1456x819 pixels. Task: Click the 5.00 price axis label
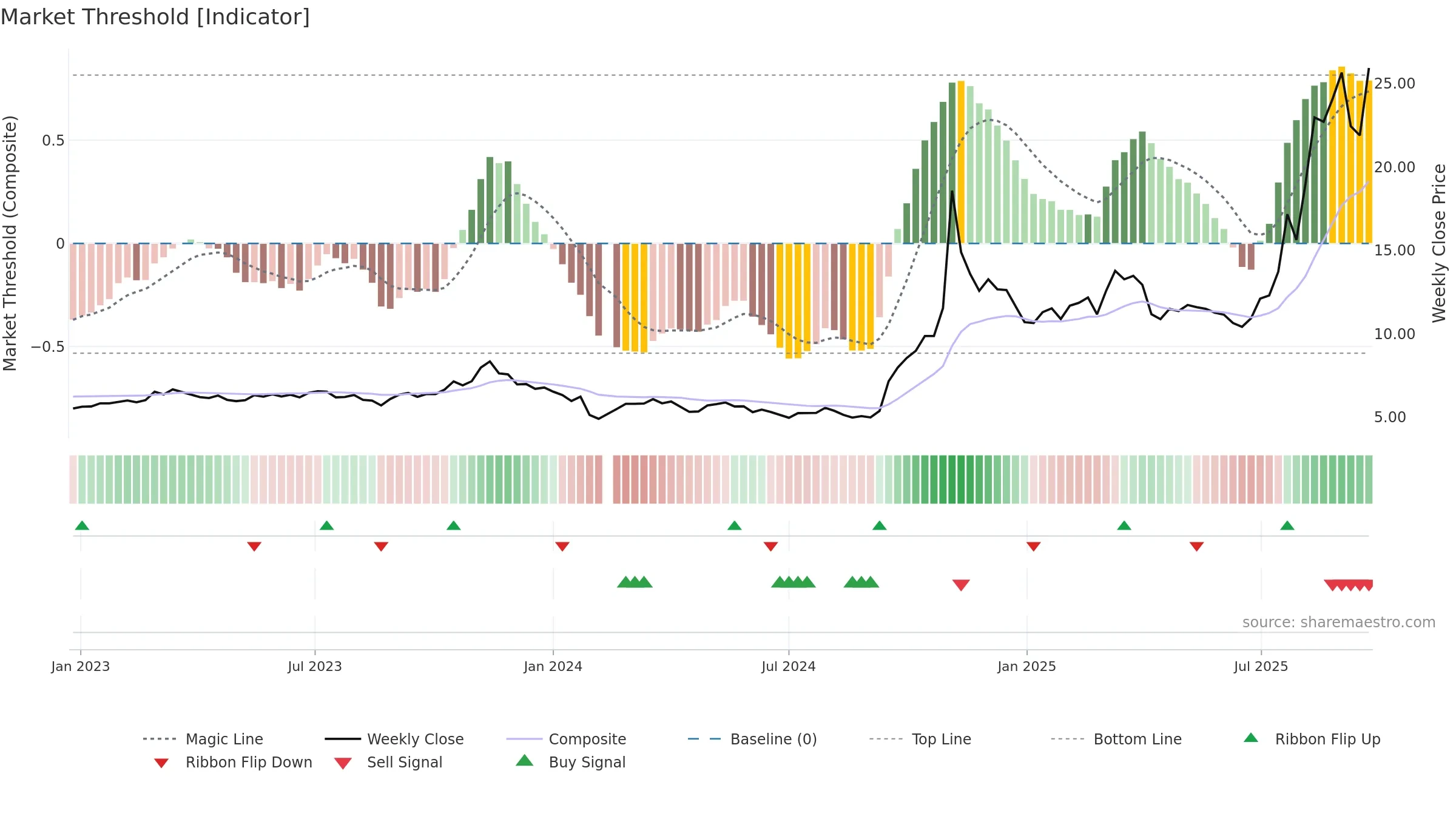click(1390, 417)
